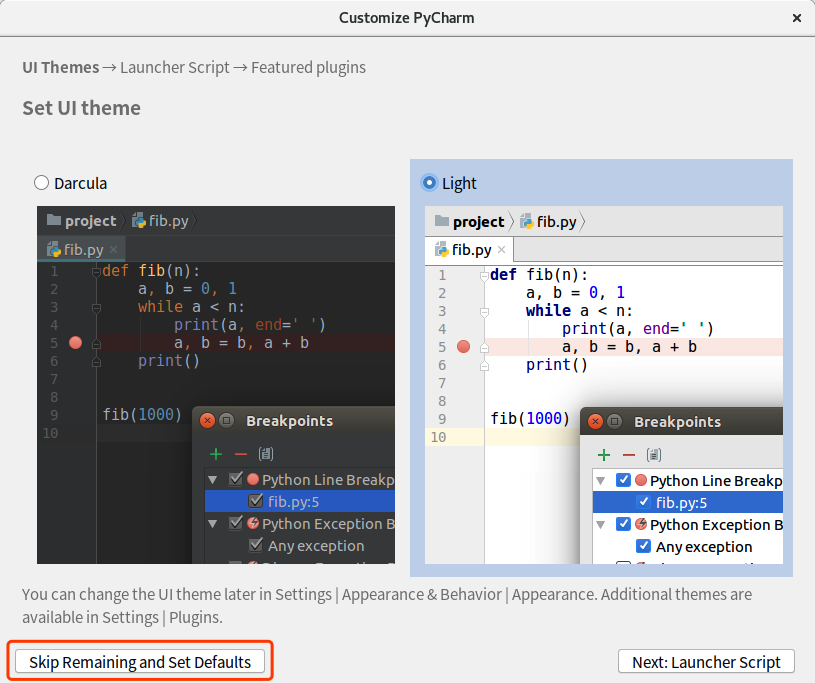Screen dimensions: 815x683
Task: Click the Darcula preview thumbnail
Action: pyautogui.click(x=216, y=385)
